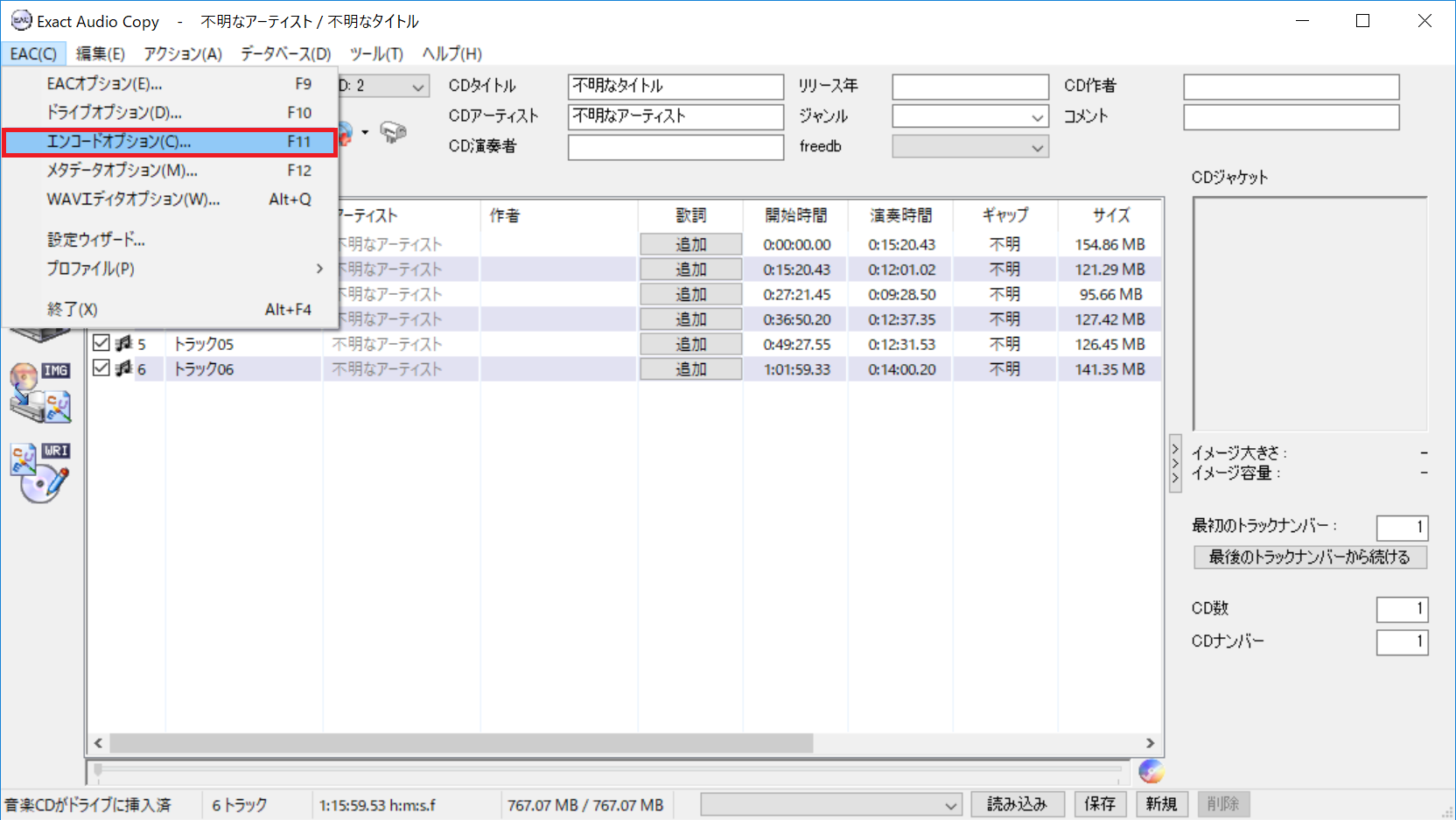Click 追加 lyrics button for 127.42 MB track
The width and height of the screenshot is (1456, 820).
pos(690,319)
